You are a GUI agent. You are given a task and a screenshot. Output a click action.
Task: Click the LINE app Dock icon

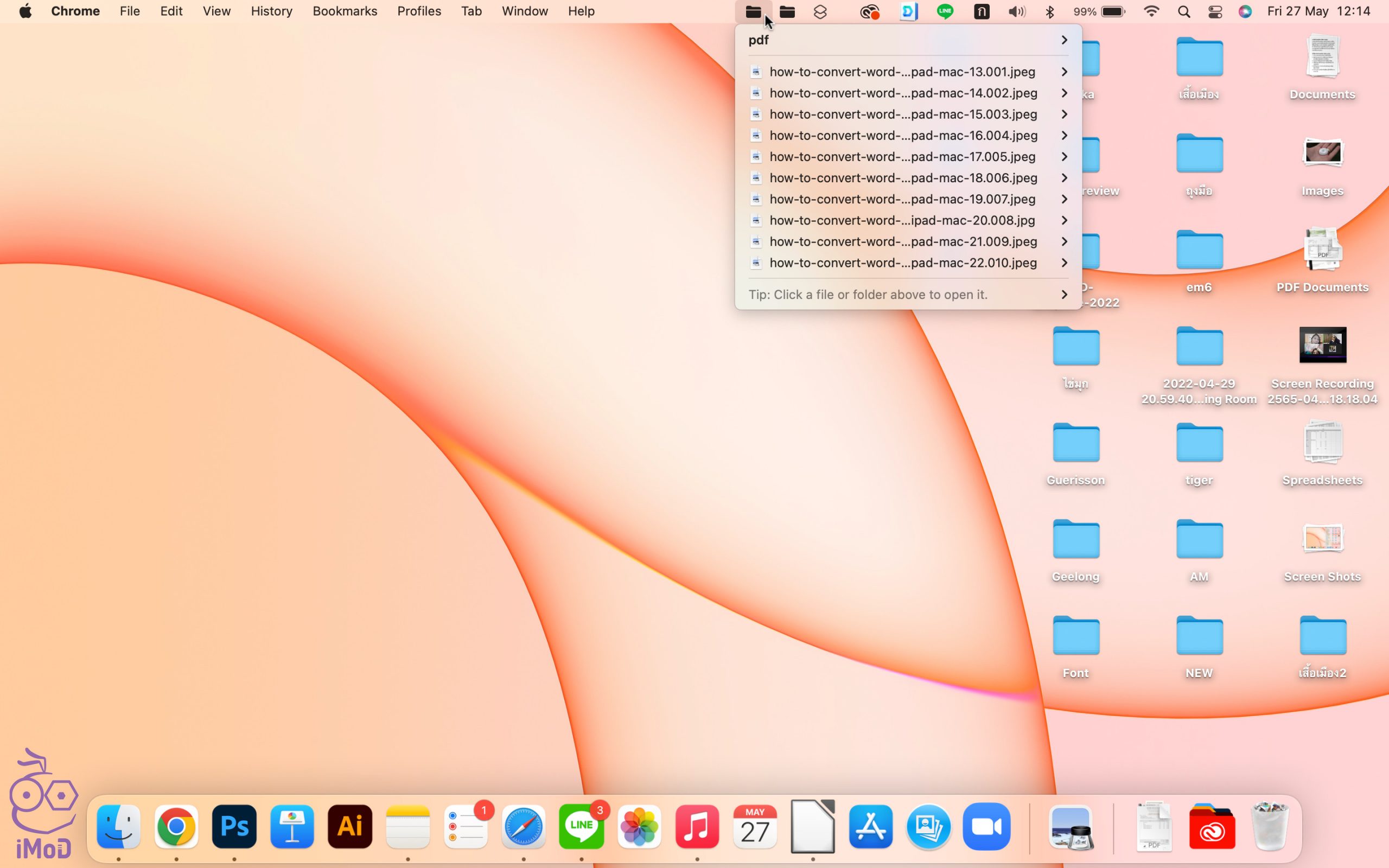pyautogui.click(x=581, y=827)
